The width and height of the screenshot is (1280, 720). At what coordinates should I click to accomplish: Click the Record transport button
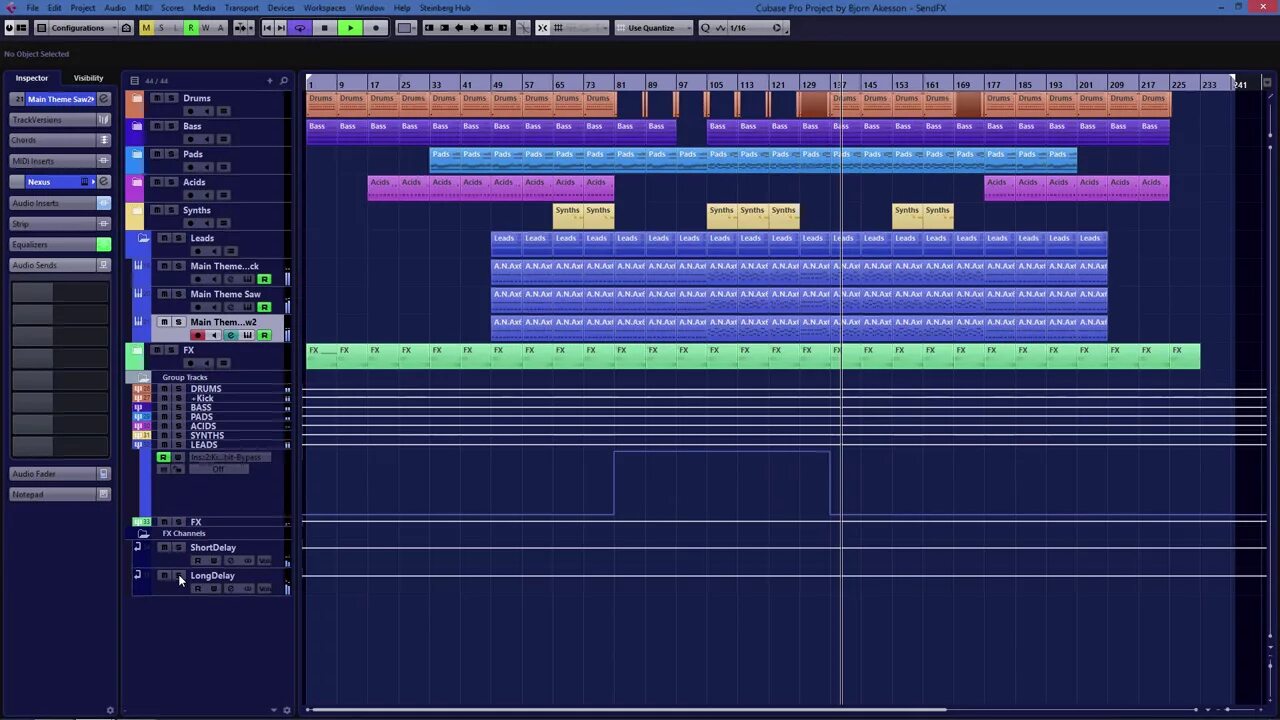coord(376,28)
